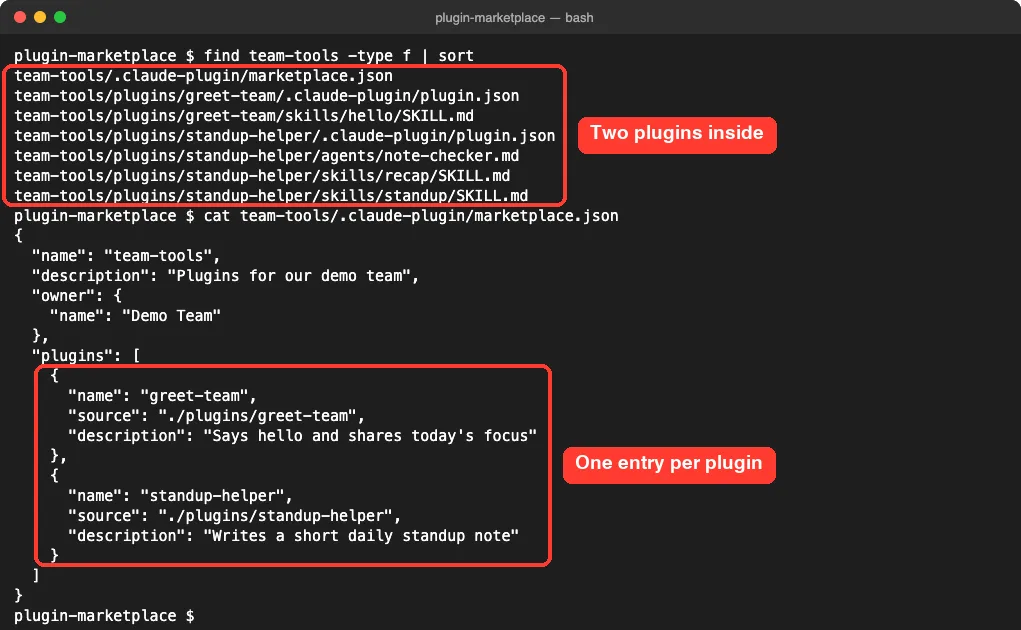The image size is (1021, 630).
Task: Select the greet-team plugin.json path line
Action: tap(267, 96)
